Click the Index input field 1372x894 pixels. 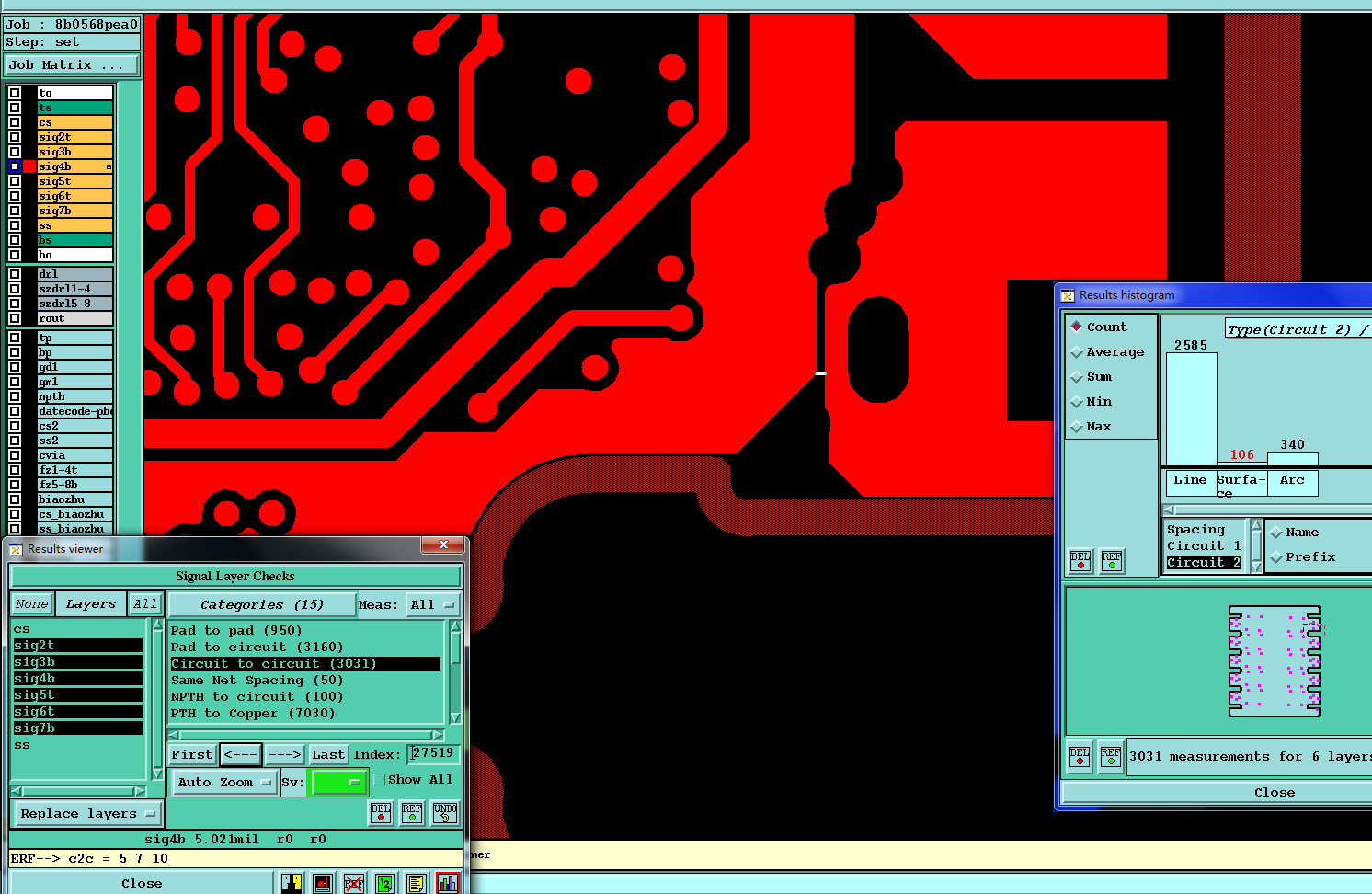[x=433, y=754]
